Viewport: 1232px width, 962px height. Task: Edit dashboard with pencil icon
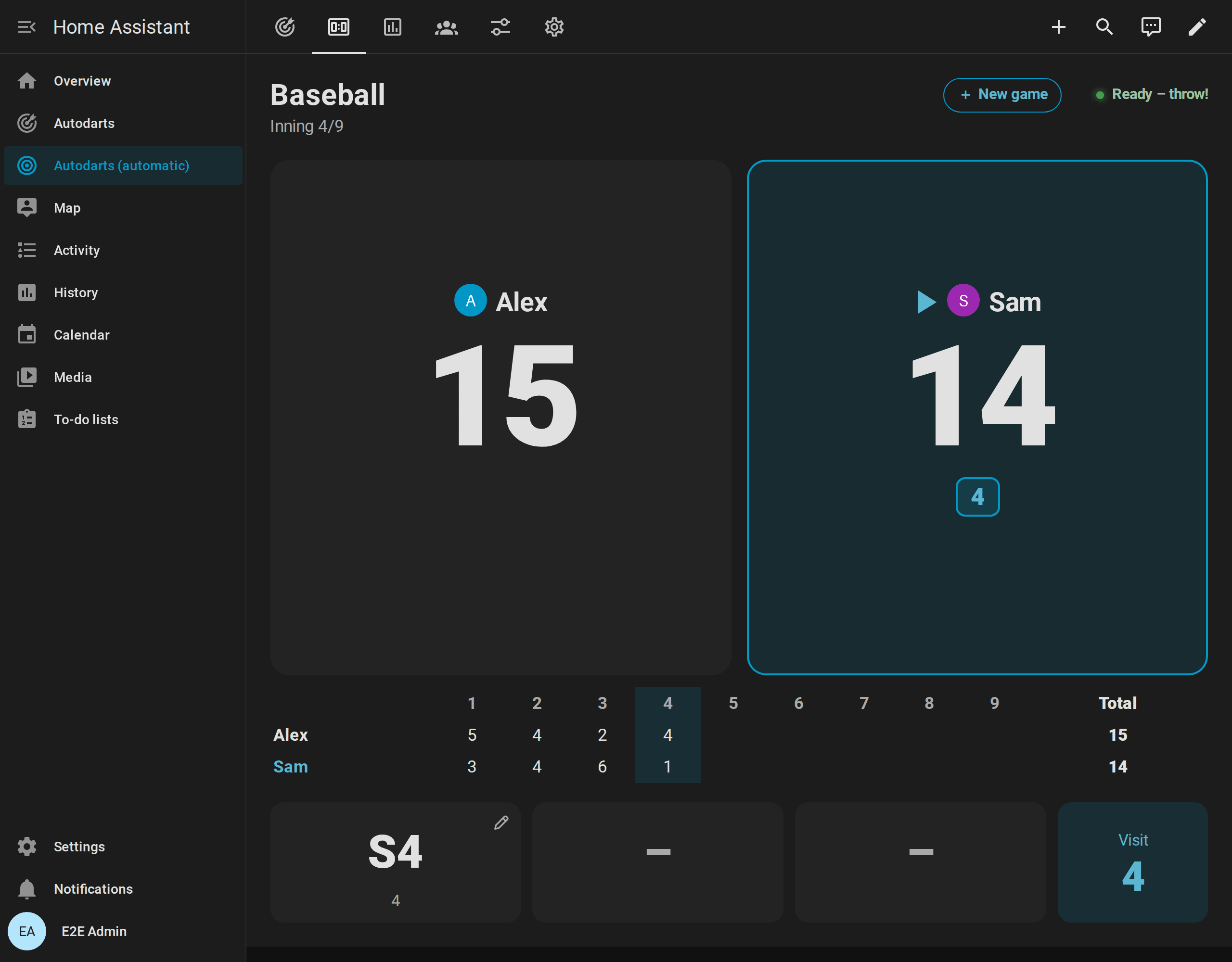[1197, 26]
